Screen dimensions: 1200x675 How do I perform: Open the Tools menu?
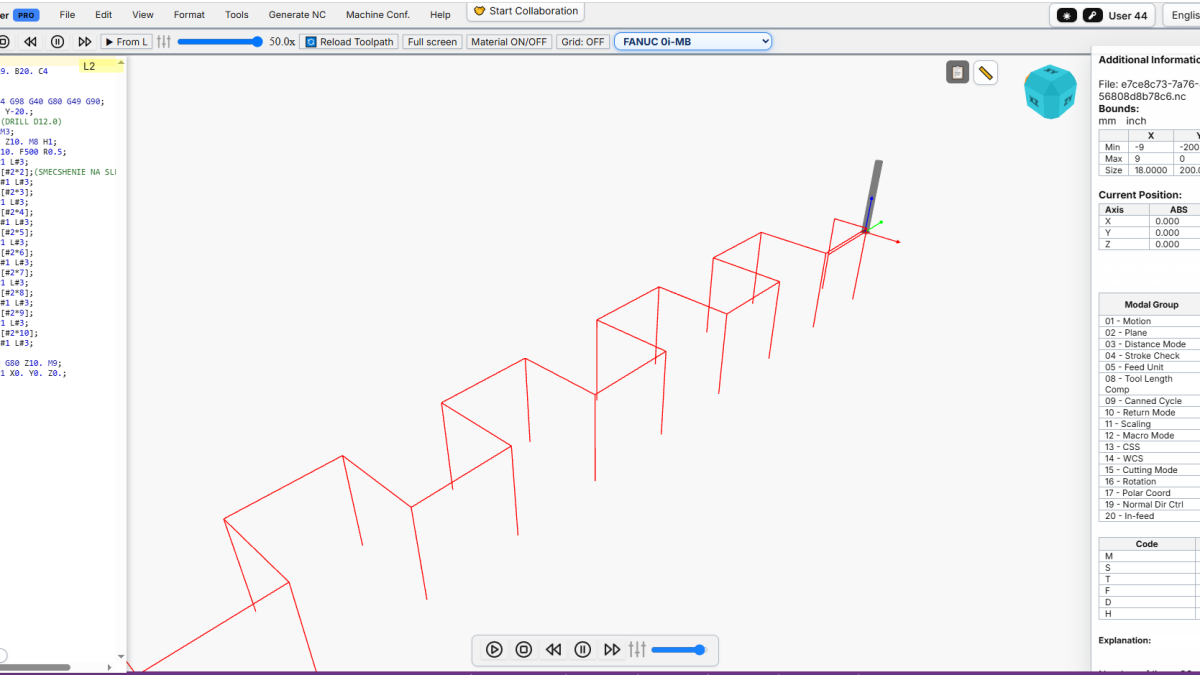pyautogui.click(x=237, y=15)
